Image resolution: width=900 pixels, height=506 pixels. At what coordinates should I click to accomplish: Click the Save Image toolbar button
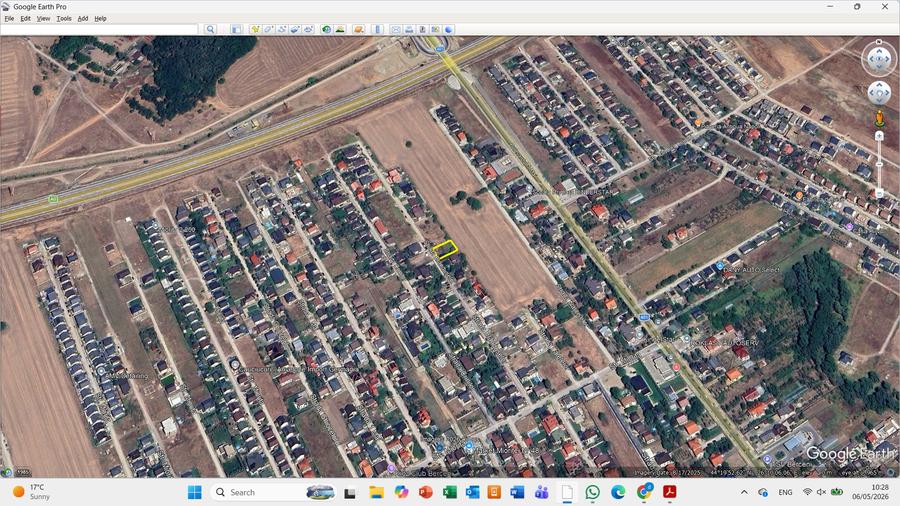422,29
